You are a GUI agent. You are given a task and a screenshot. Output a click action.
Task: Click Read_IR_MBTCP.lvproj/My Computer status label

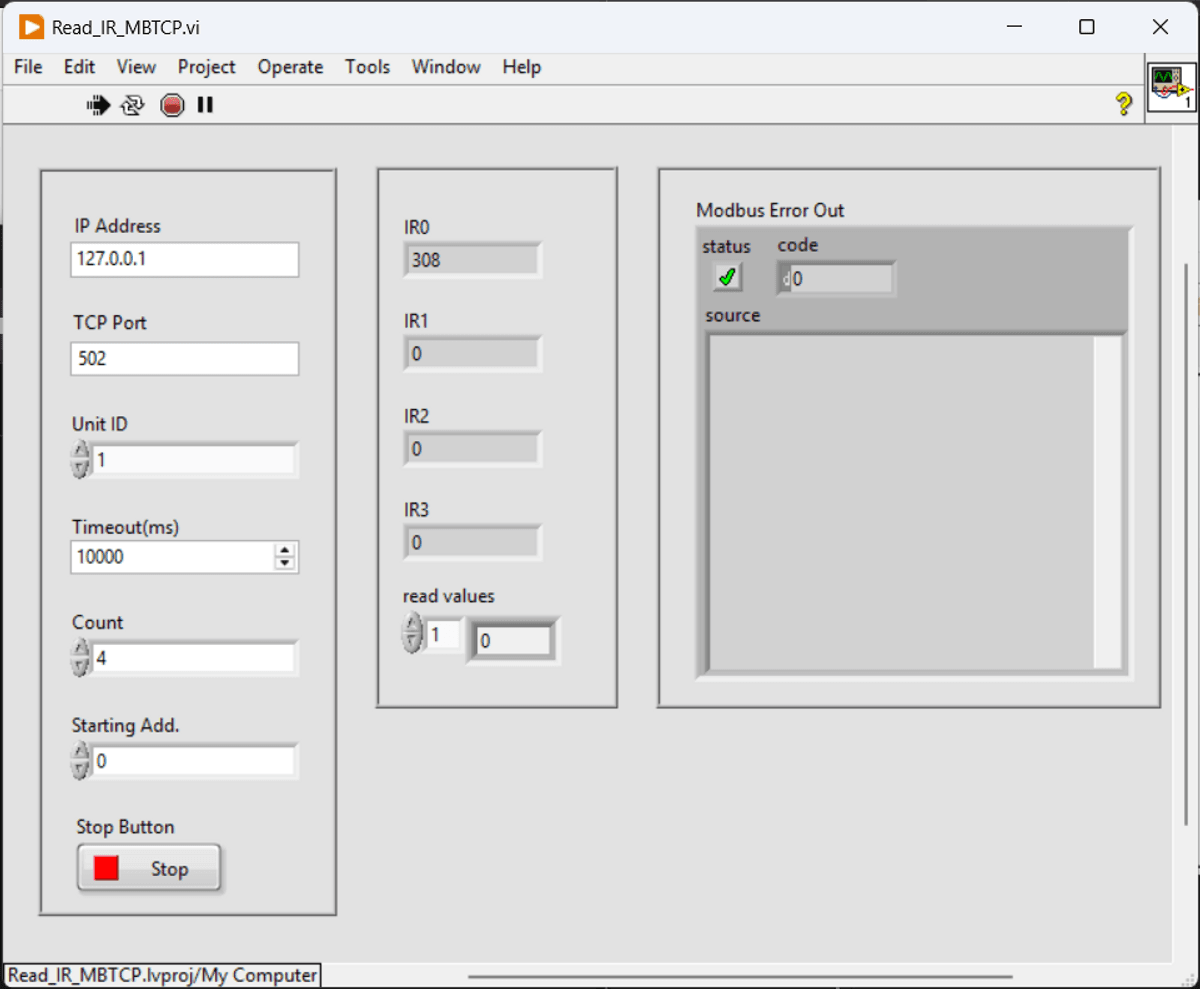point(163,975)
